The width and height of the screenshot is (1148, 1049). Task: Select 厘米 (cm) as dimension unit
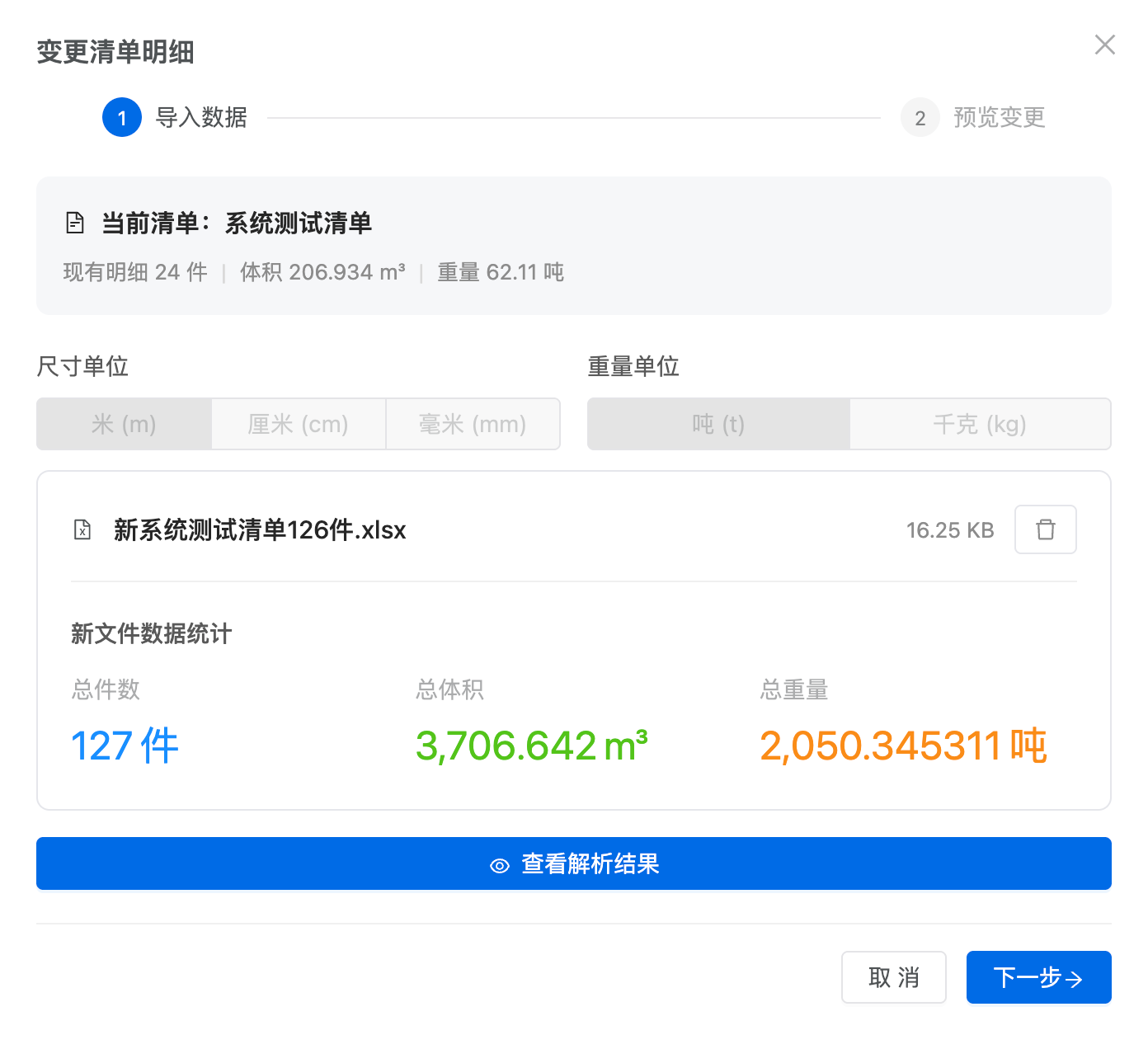(299, 424)
